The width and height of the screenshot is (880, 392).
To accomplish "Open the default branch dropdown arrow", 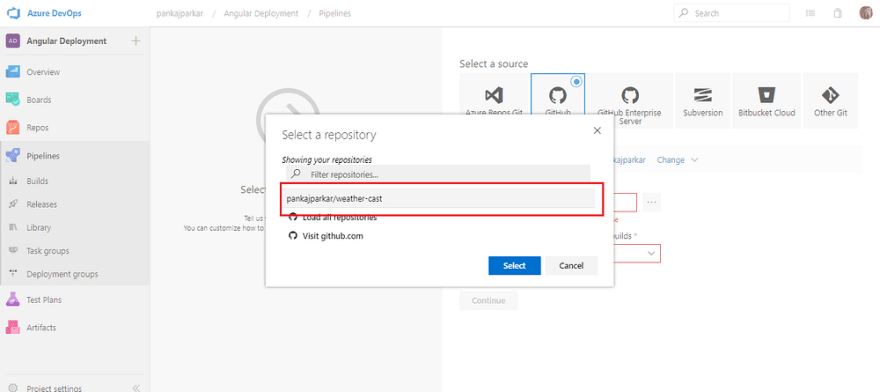I will pos(651,254).
